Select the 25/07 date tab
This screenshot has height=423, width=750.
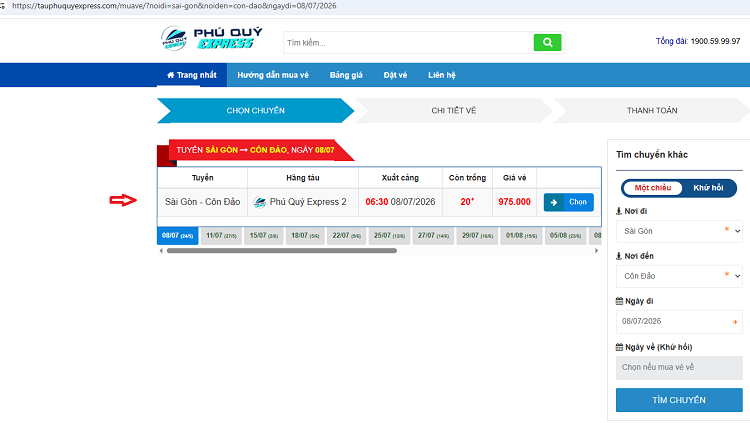389,236
